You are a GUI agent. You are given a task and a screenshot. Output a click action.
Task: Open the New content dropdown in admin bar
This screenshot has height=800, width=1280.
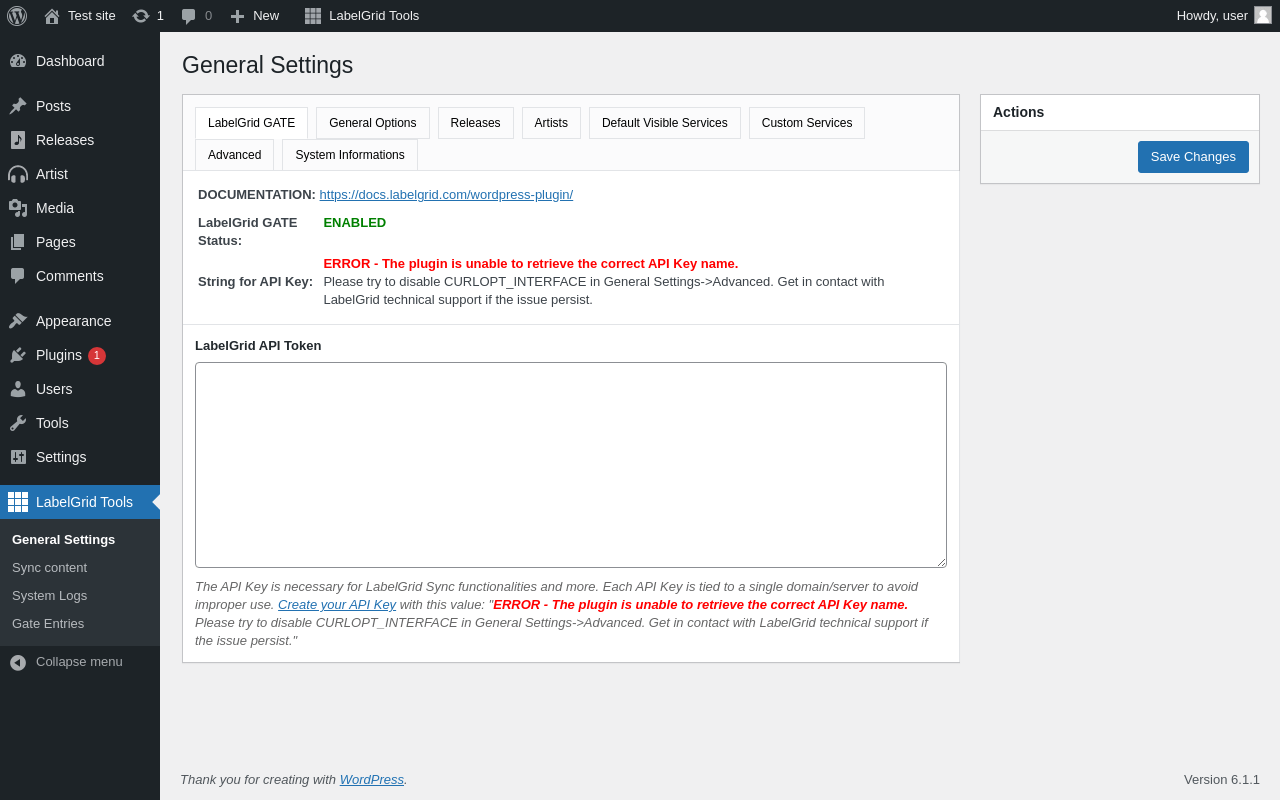[255, 16]
